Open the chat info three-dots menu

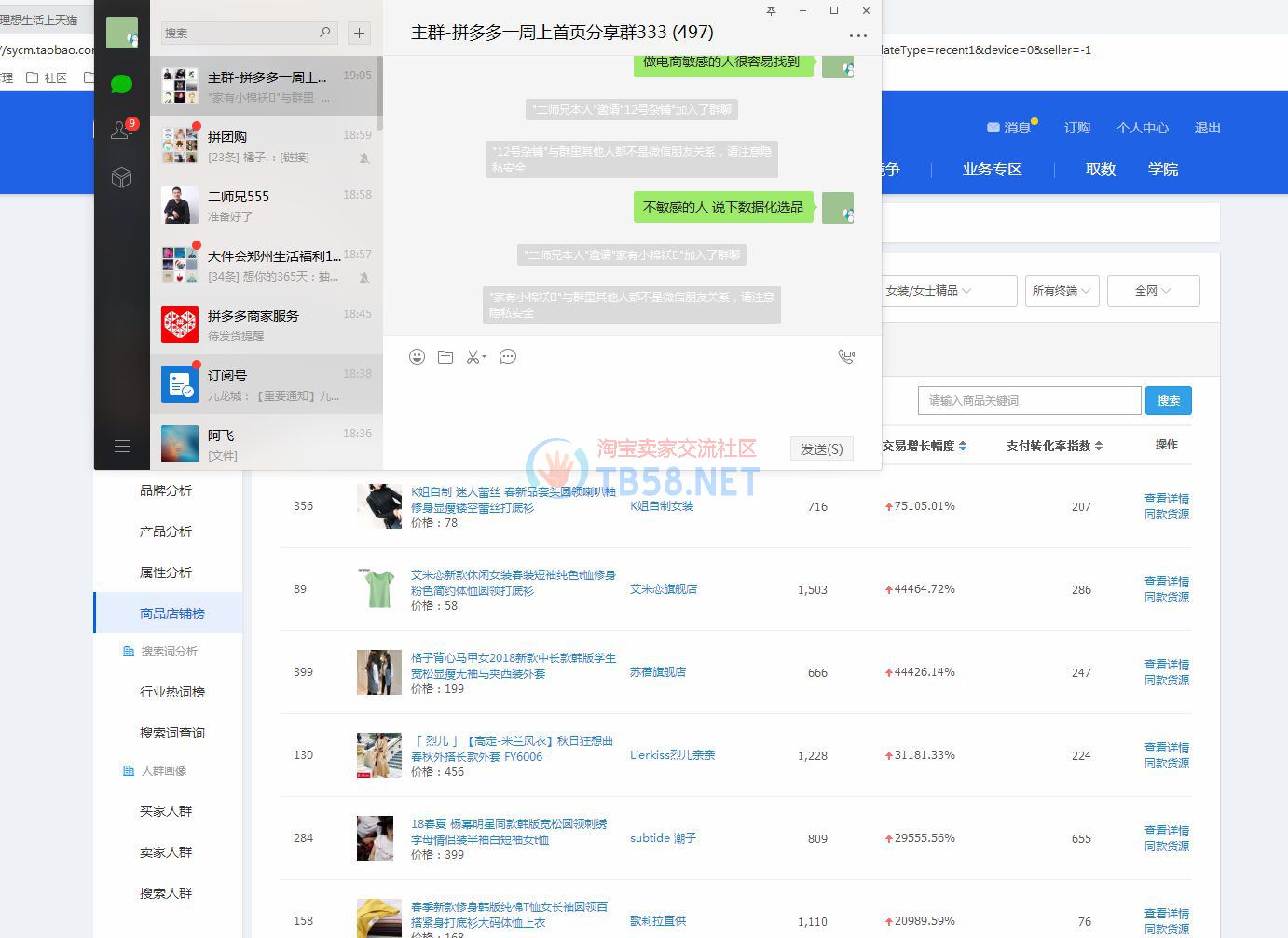coord(858,35)
